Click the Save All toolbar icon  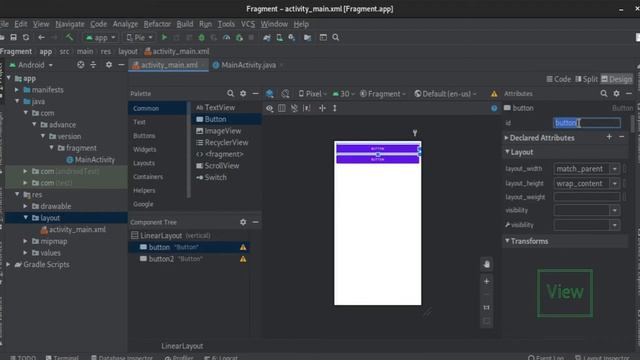(x=13, y=38)
